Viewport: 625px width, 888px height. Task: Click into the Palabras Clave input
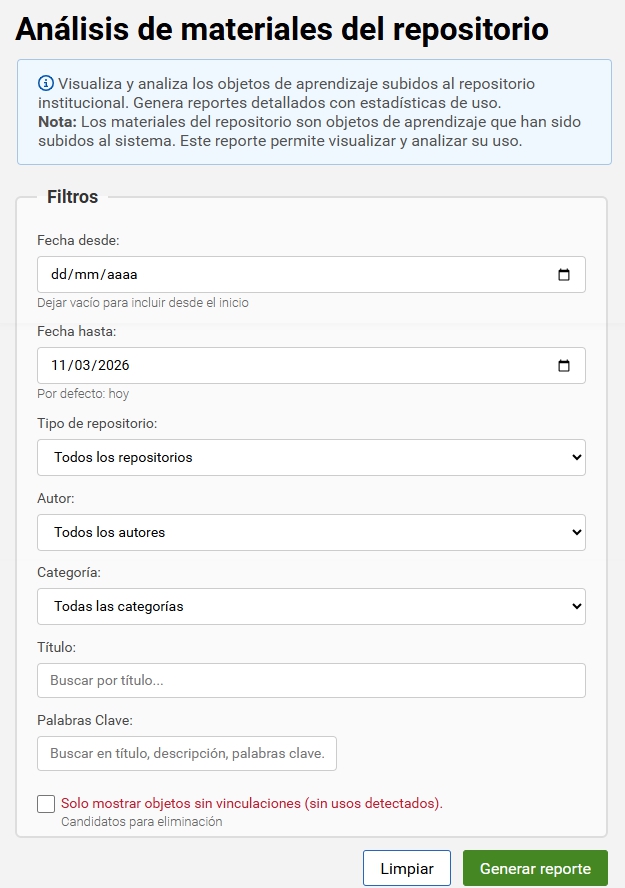click(187, 754)
